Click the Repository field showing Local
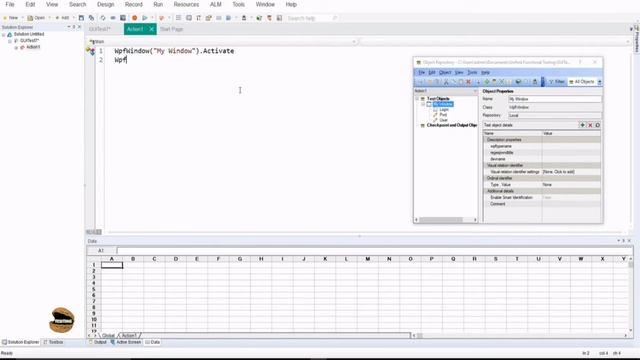The height and width of the screenshot is (360, 640). point(555,116)
